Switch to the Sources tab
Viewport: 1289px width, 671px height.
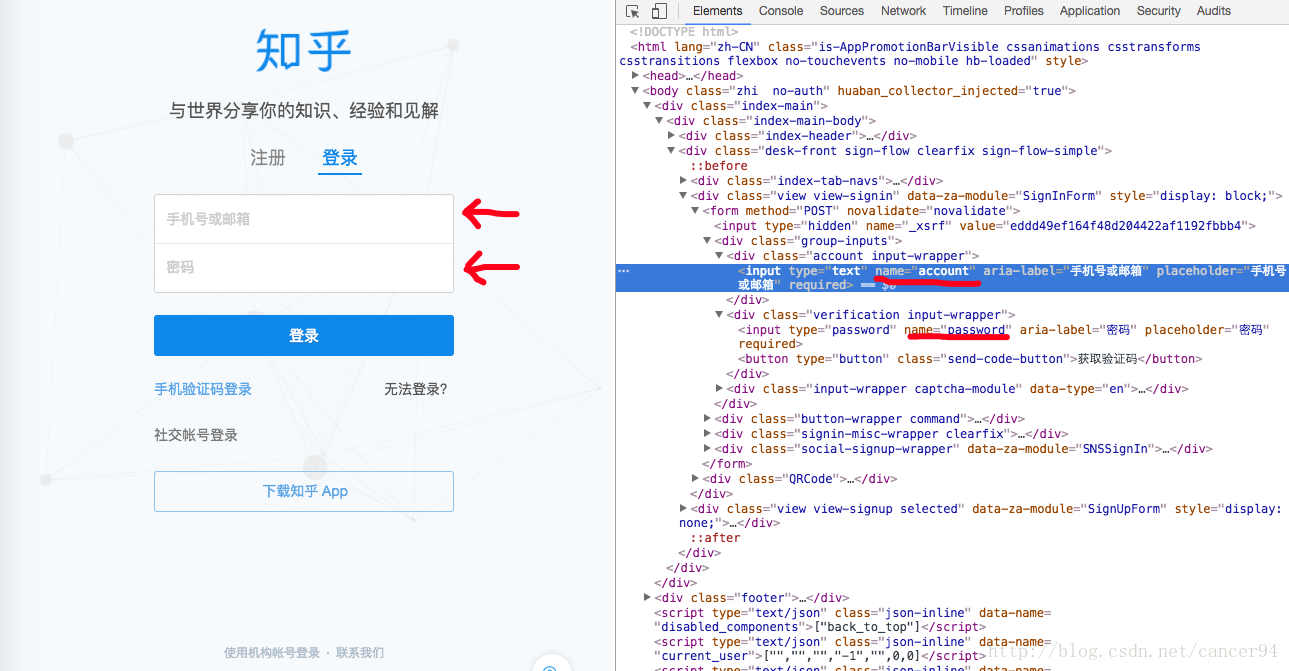[x=842, y=11]
